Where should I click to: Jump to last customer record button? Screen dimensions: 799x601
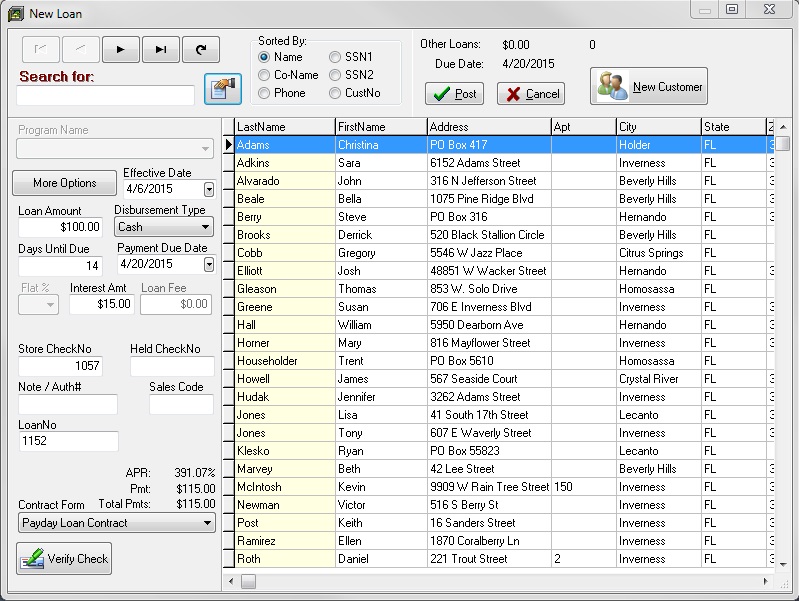(161, 49)
